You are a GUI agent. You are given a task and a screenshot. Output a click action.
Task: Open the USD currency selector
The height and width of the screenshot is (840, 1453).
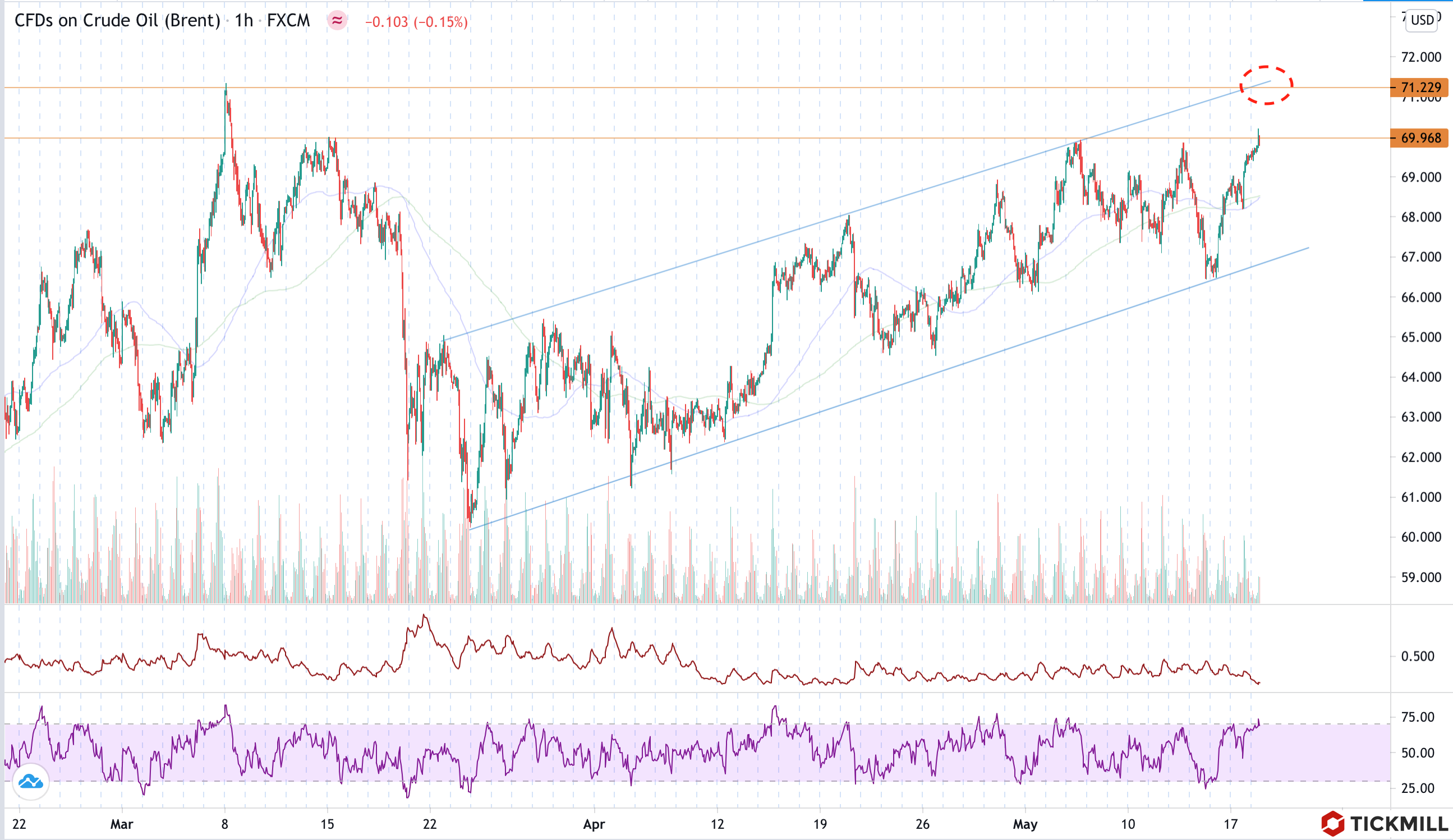click(x=1422, y=20)
